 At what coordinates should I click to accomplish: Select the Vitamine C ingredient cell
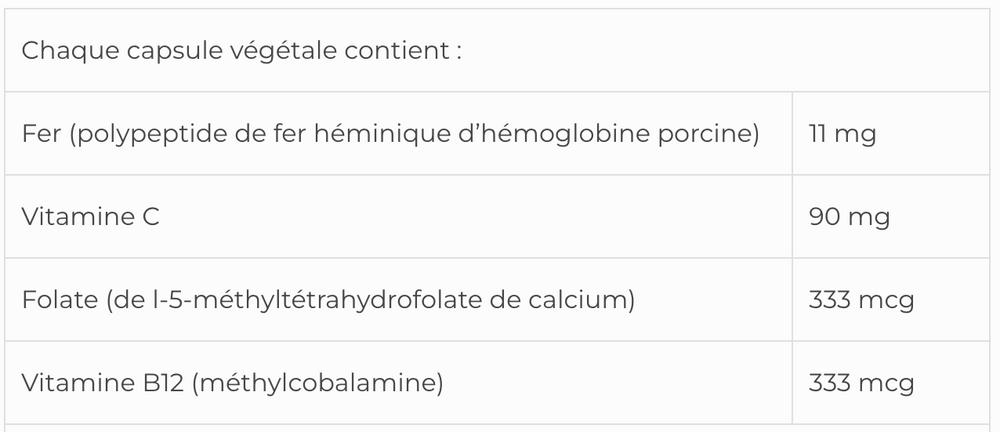click(90, 217)
